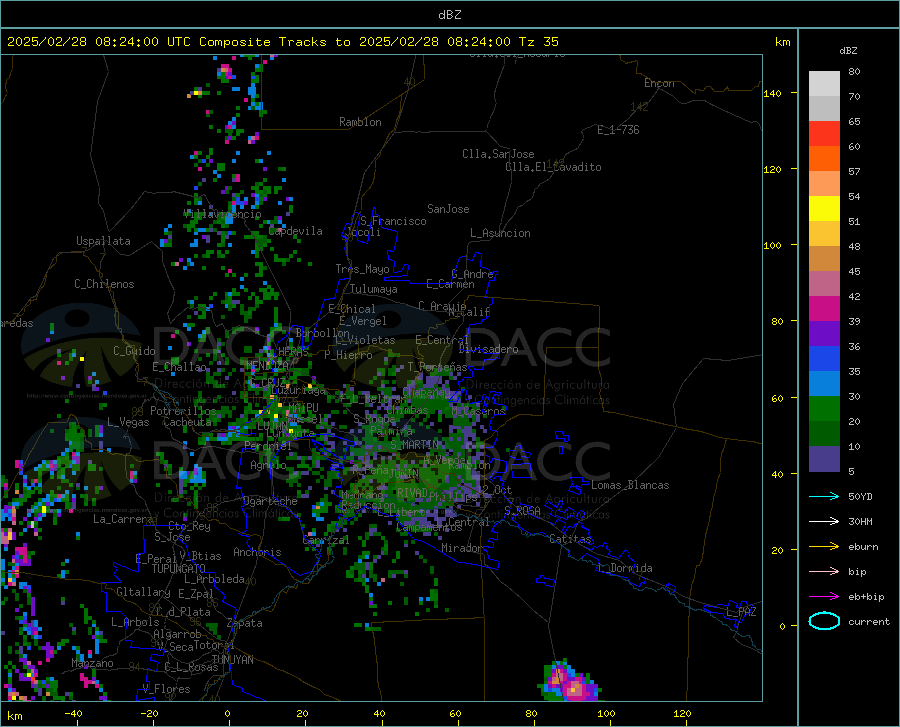
Task: Click the intense magenta storm cell at map bottom
Action: 569,683
